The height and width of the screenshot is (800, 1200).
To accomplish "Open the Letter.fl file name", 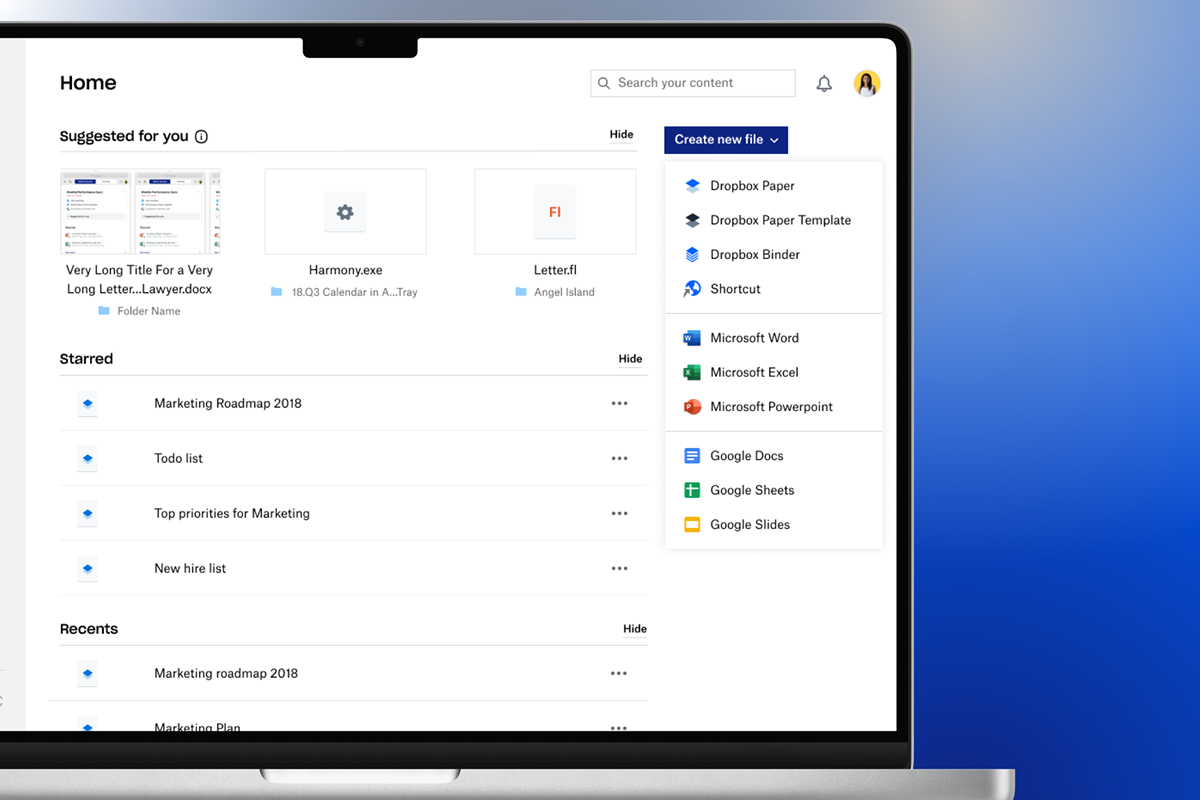I will click(555, 270).
